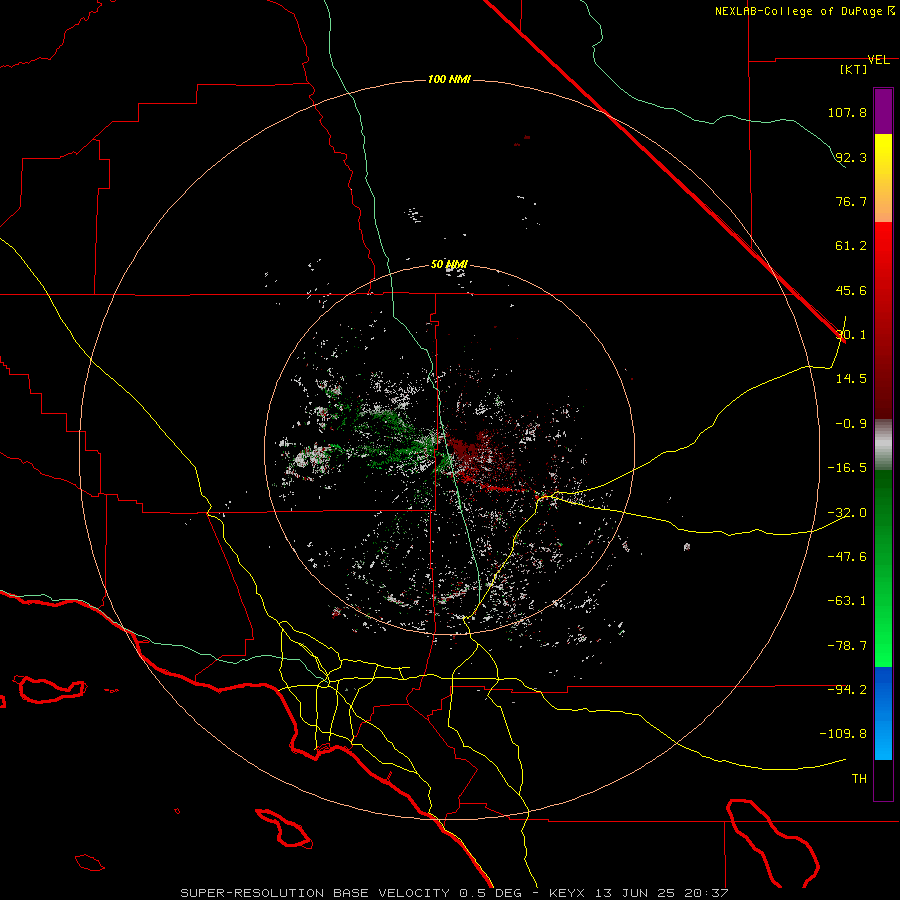900x900 pixels.
Task: Click the -16.5 value on the velocity scale
Action: pos(847,467)
